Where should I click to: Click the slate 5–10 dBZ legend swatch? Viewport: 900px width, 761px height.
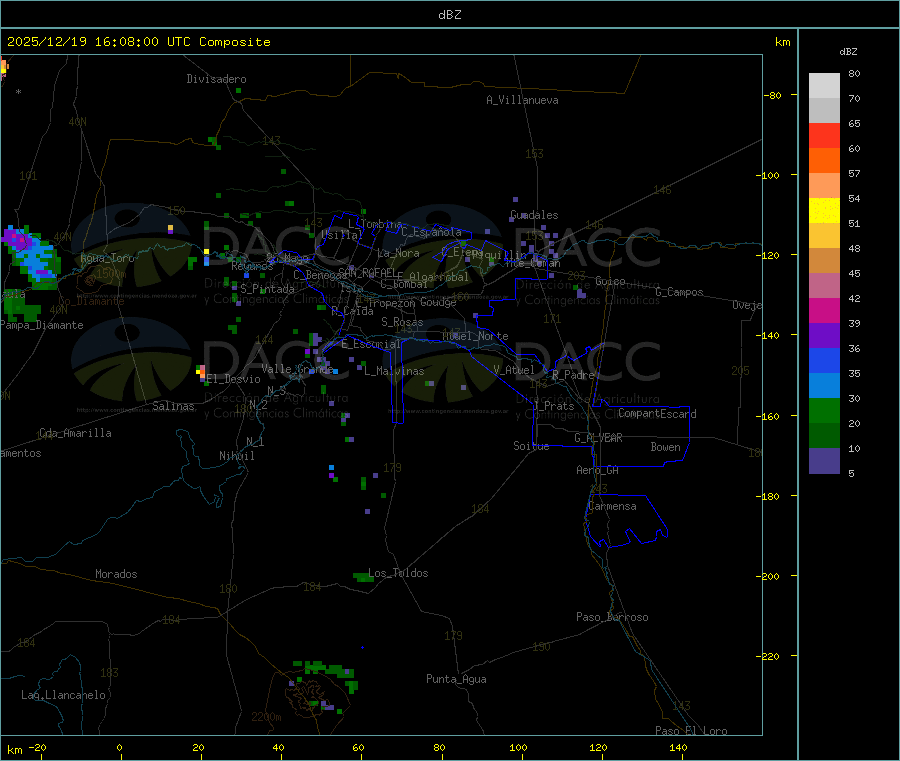(x=824, y=461)
